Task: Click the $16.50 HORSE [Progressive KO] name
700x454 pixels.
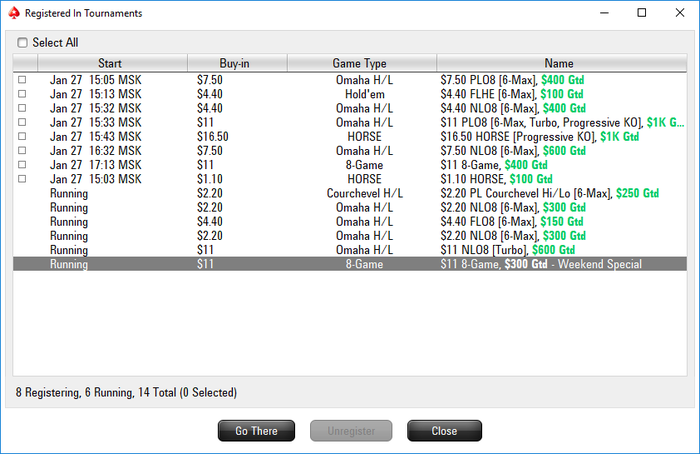Action: [539, 137]
